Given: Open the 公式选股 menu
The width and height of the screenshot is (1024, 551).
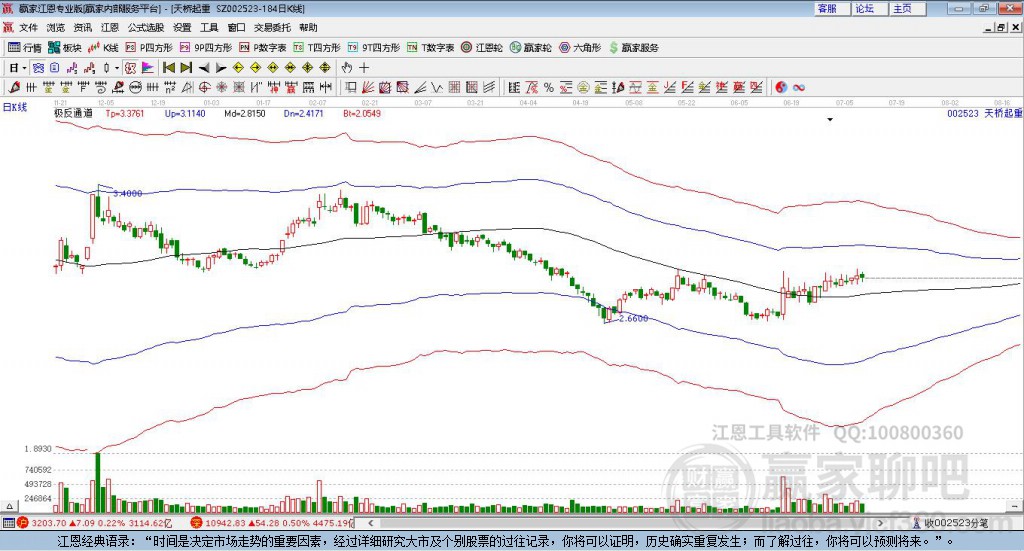Looking at the screenshot, I should pyautogui.click(x=146, y=27).
